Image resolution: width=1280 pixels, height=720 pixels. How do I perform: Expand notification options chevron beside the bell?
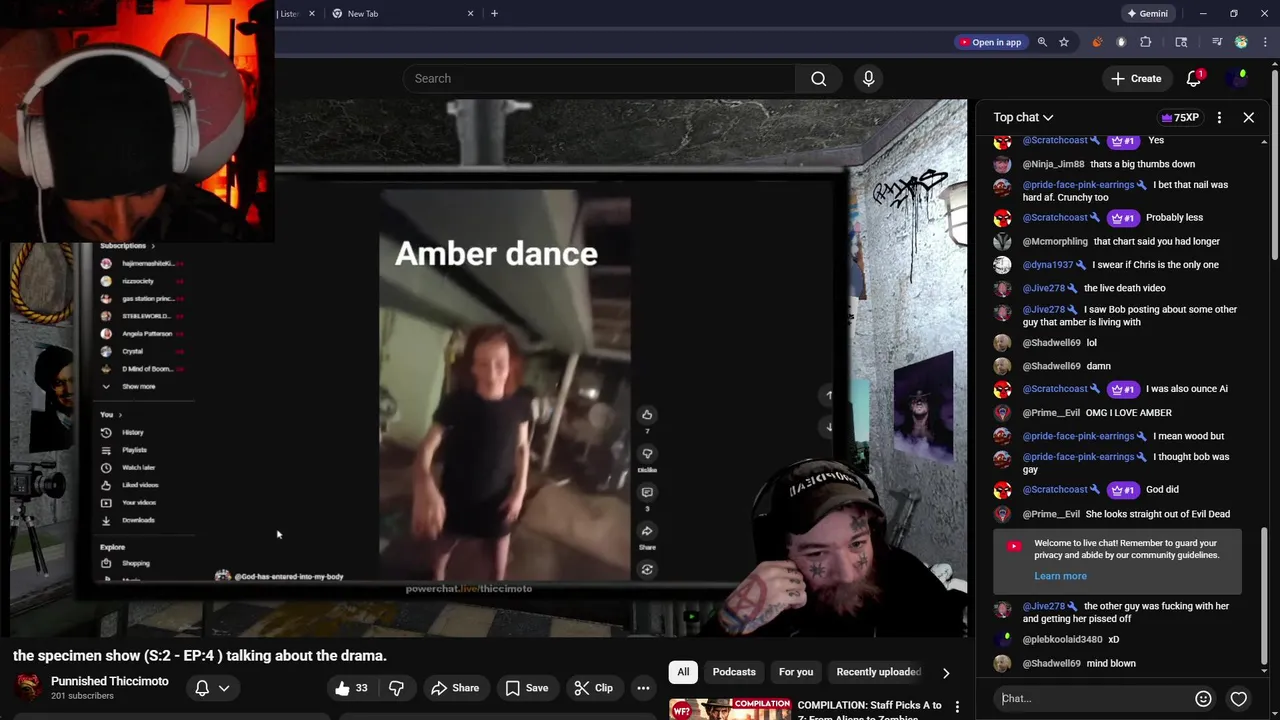[224, 688]
